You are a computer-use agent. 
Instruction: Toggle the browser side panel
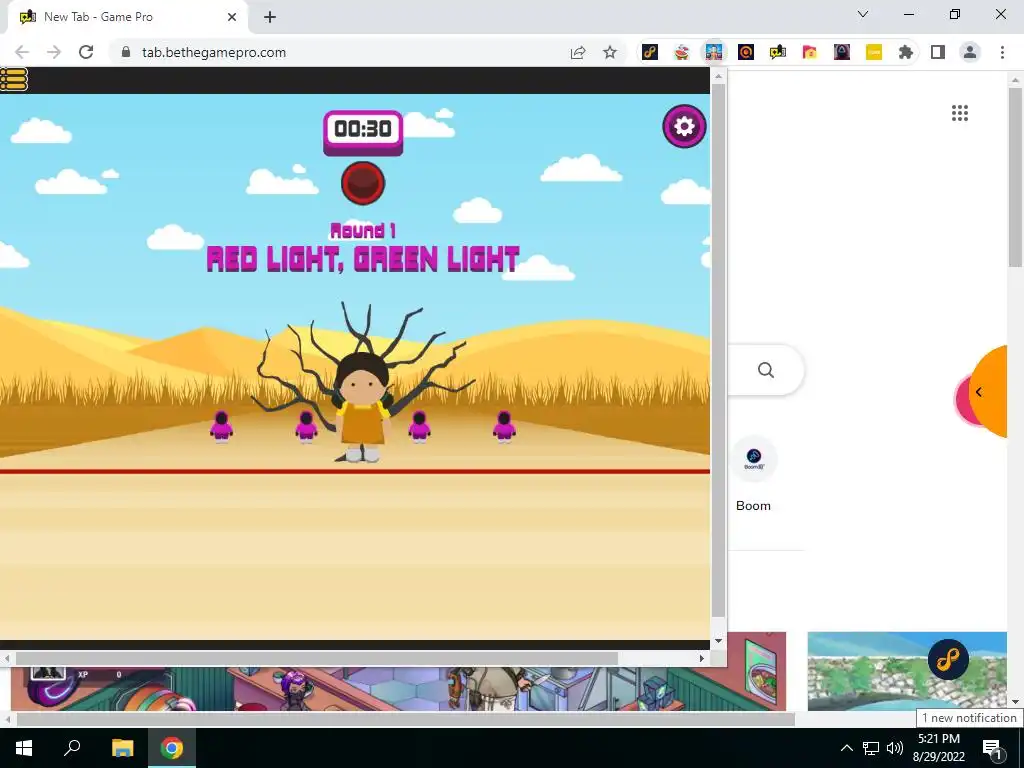pos(938,52)
